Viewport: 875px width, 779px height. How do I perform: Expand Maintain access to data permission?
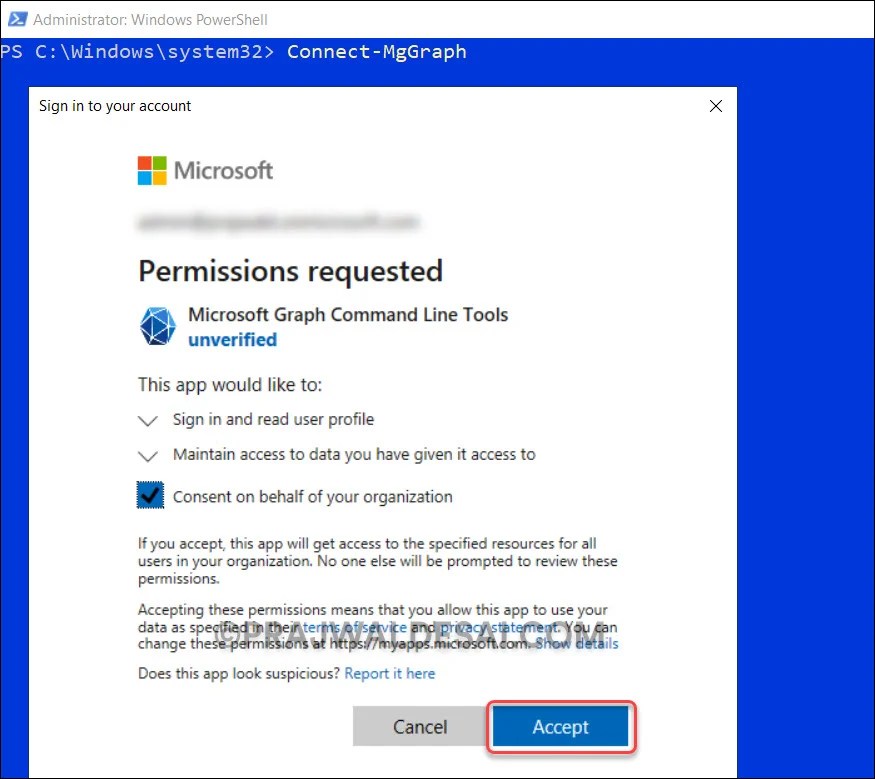click(x=147, y=456)
